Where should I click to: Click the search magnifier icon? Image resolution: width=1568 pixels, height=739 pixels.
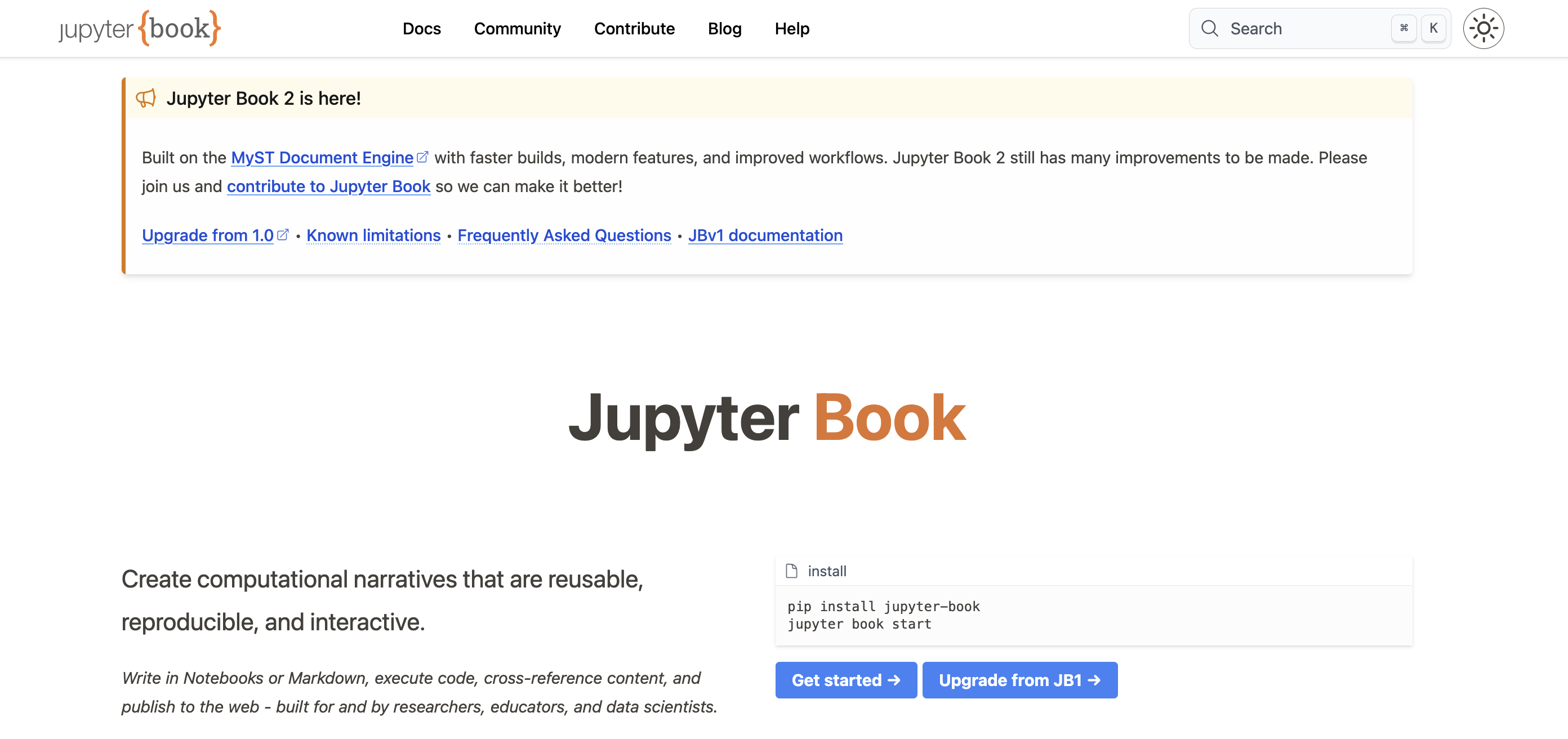click(x=1209, y=28)
